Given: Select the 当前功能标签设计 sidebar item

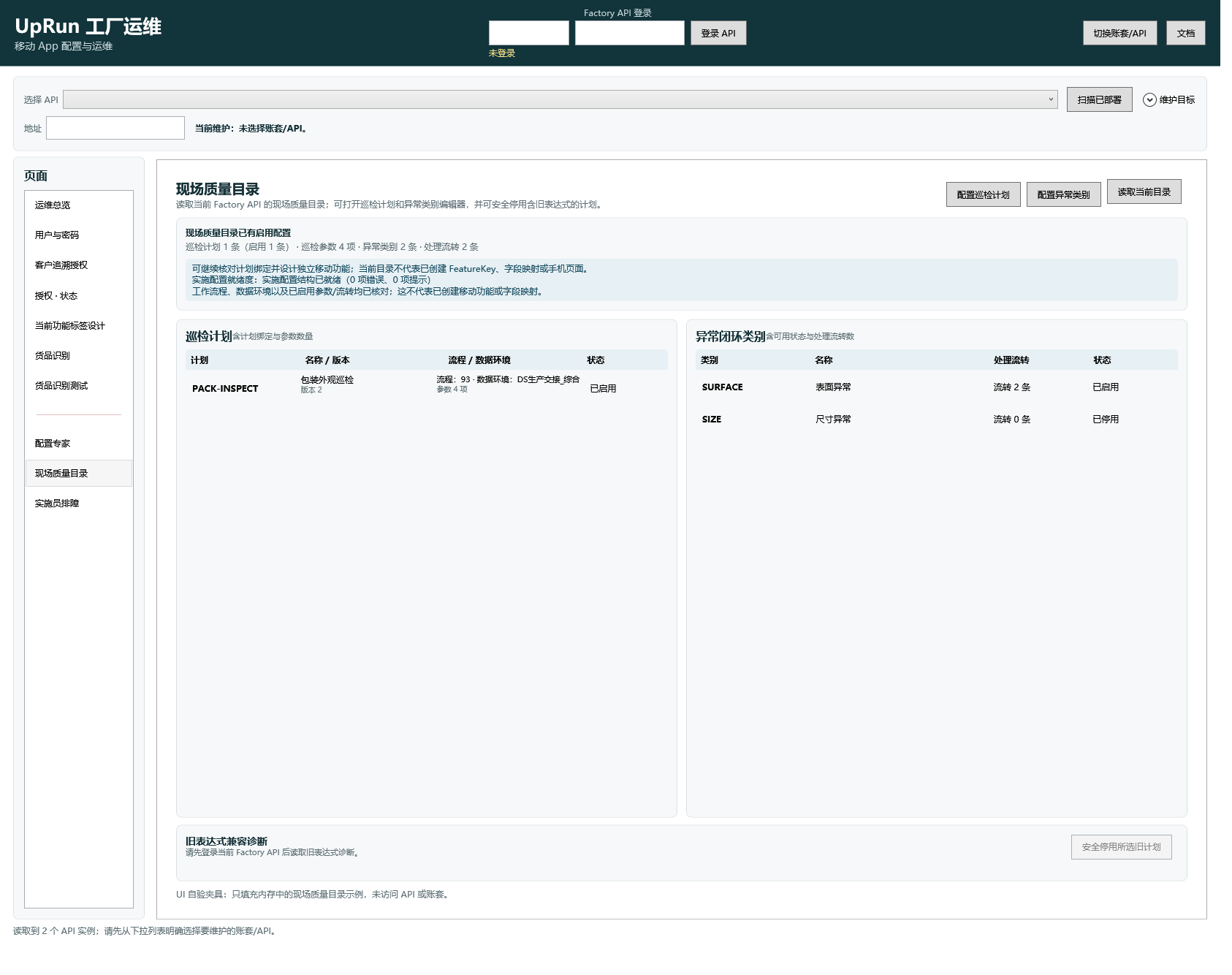Looking at the screenshot, I should tap(79, 326).
